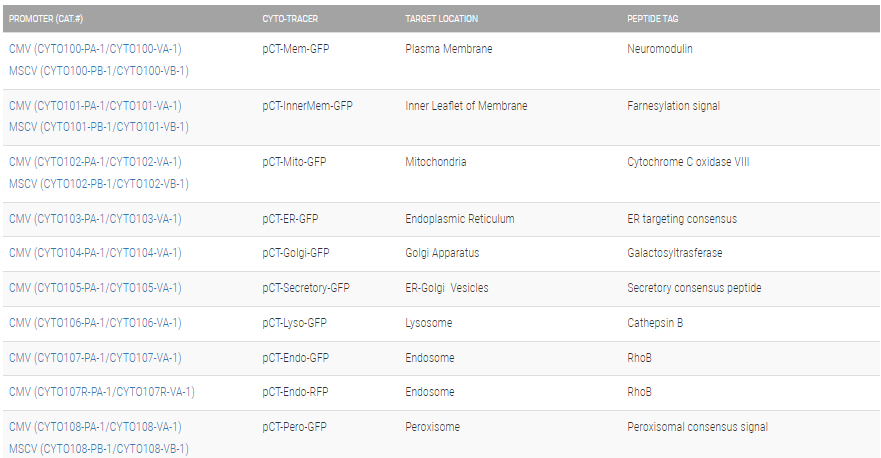Screen dimensions: 881x458
Task: Open the CMV CYTO107-PA-1 Endo-GFP link
Action: 95,358
